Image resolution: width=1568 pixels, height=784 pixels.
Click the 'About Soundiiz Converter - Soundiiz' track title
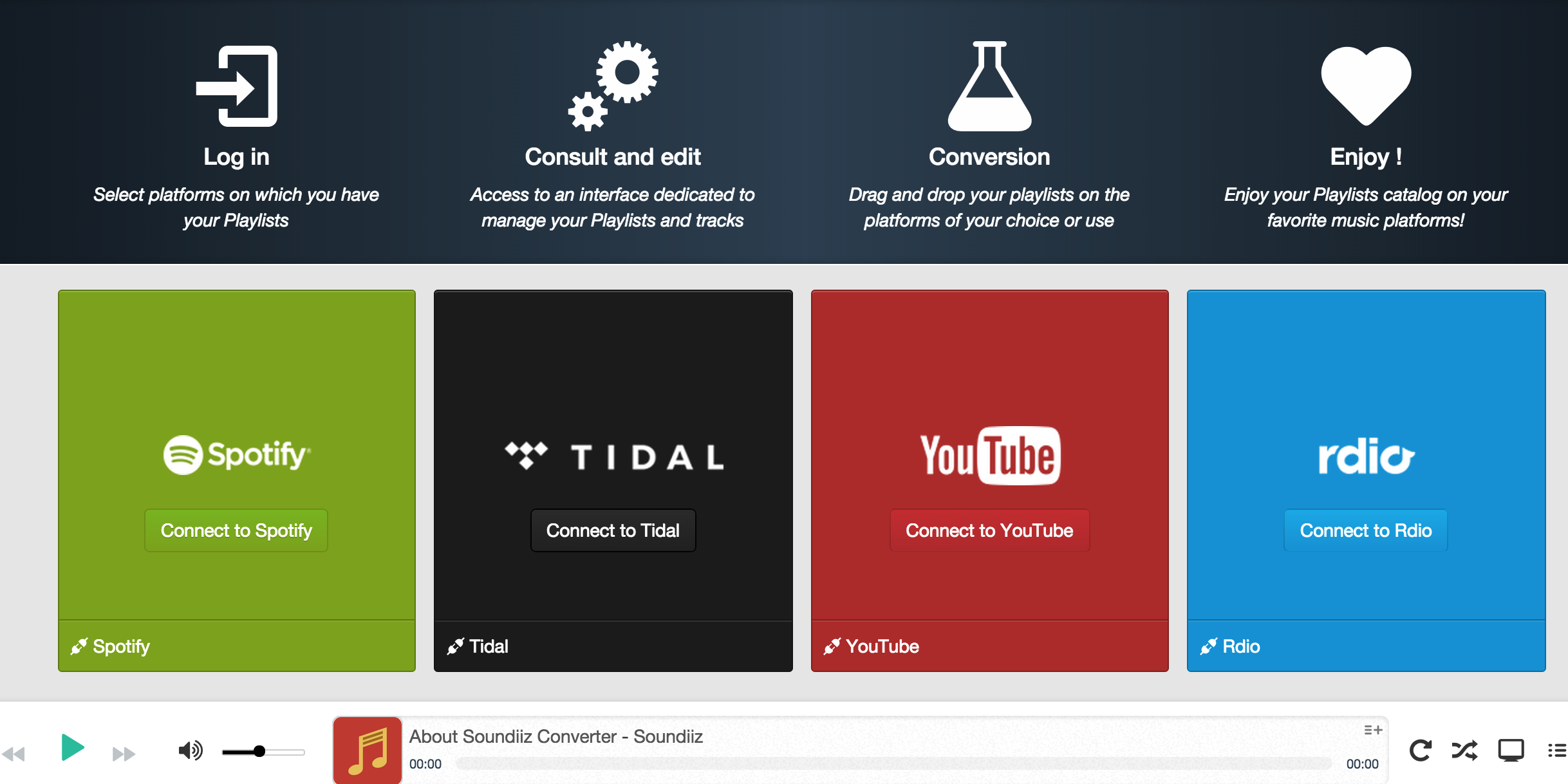click(x=556, y=736)
